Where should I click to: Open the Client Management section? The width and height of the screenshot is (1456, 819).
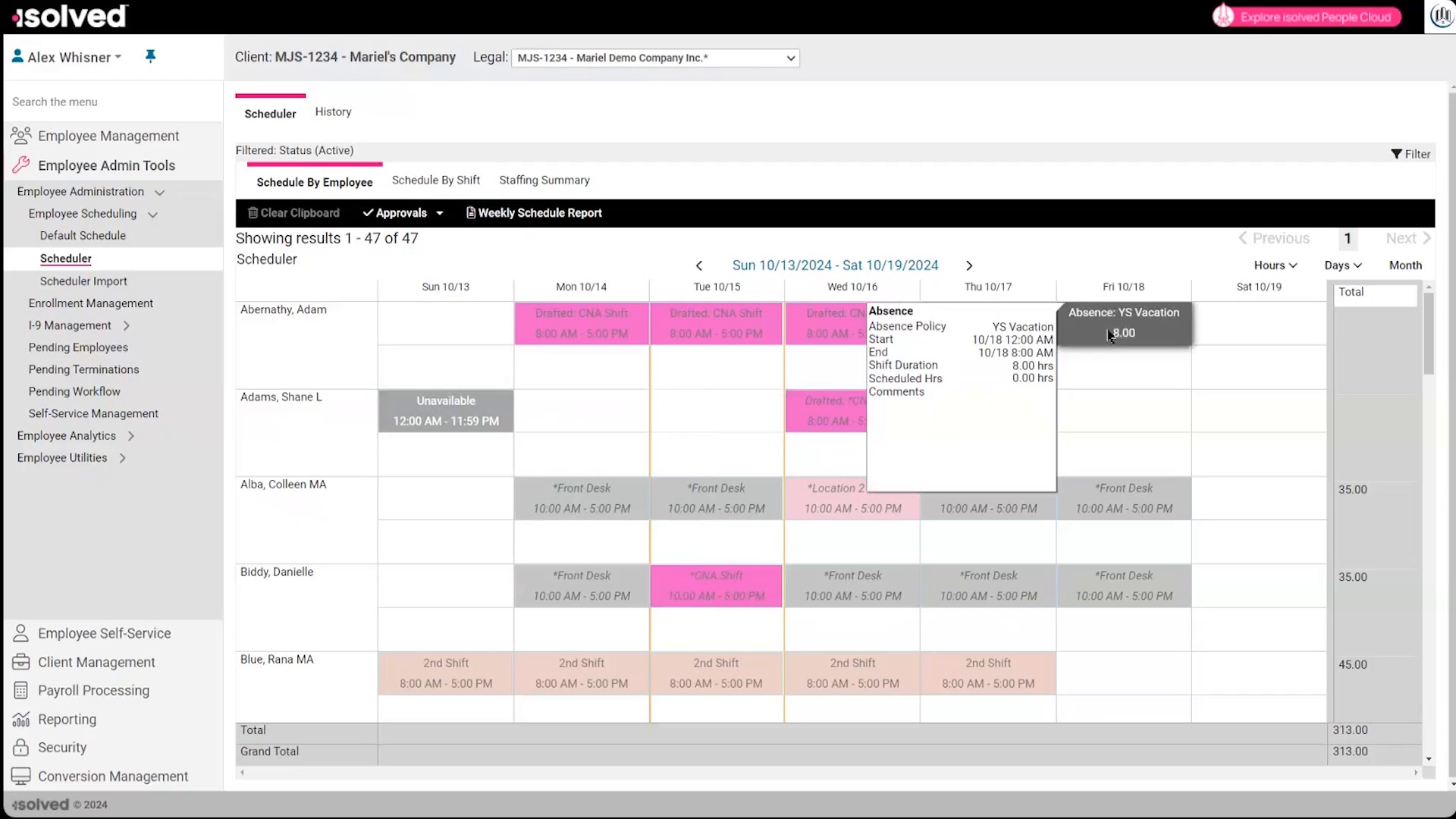pyautogui.click(x=96, y=662)
